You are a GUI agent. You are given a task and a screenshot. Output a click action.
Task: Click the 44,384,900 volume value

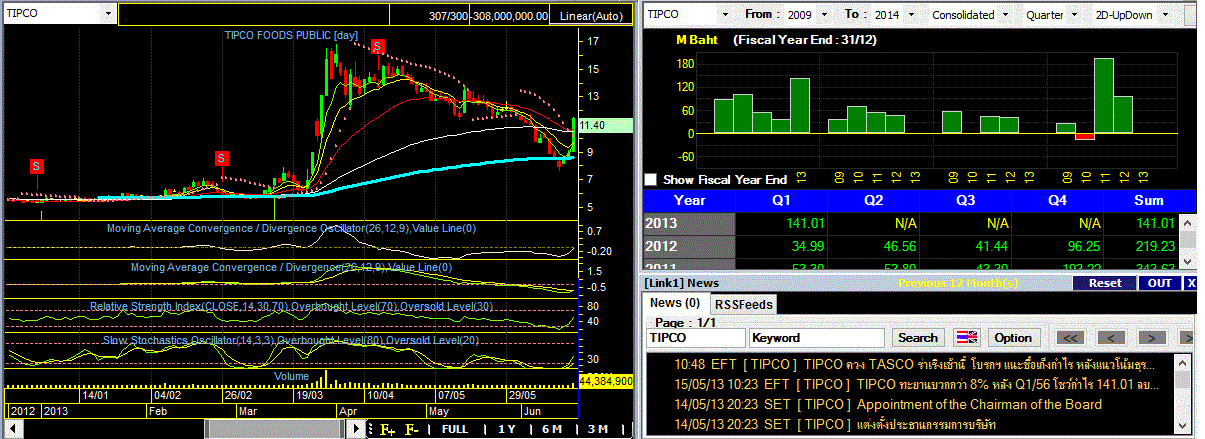tap(606, 381)
